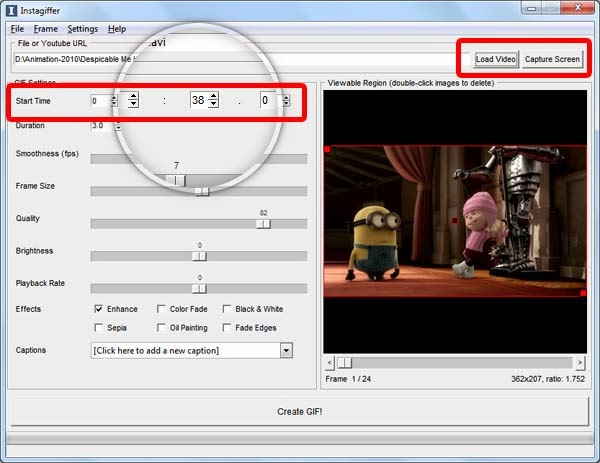
Task: Click the '362x207, ratio: 1.752' text
Action: (x=548, y=379)
